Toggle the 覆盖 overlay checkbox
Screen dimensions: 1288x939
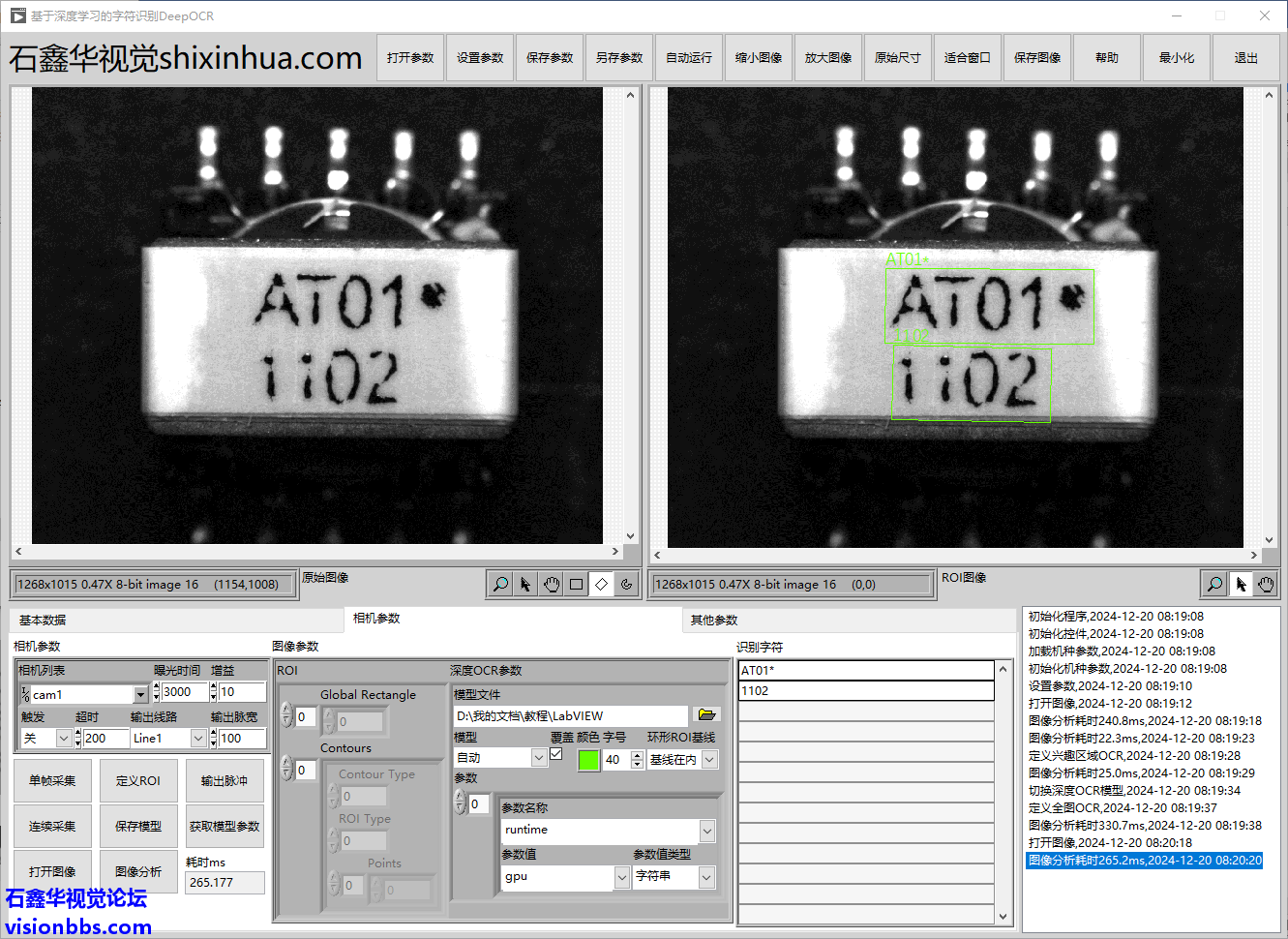coord(556,754)
